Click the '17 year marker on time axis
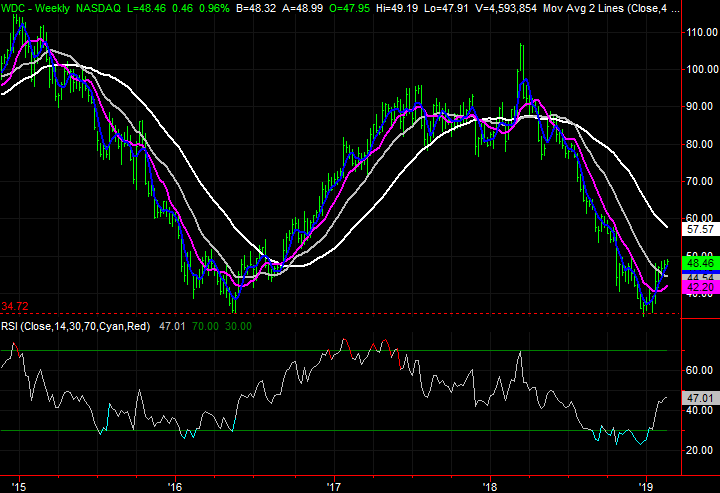Screen dimensions: 720x493 [x=334, y=484]
